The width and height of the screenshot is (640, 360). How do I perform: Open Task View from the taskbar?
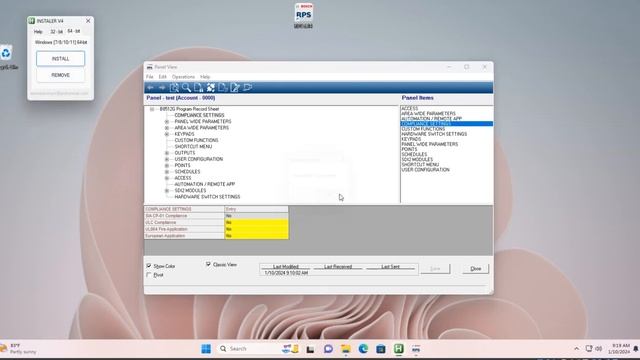[311, 349]
